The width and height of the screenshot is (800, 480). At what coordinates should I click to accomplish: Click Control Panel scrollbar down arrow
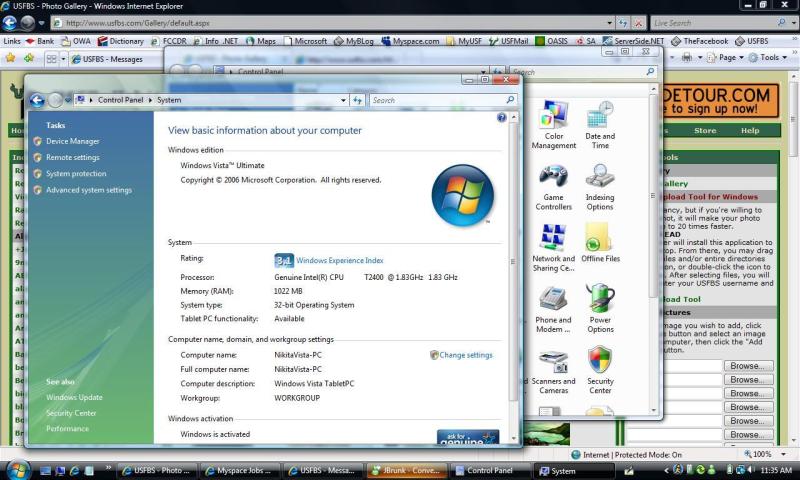pyautogui.click(x=654, y=410)
